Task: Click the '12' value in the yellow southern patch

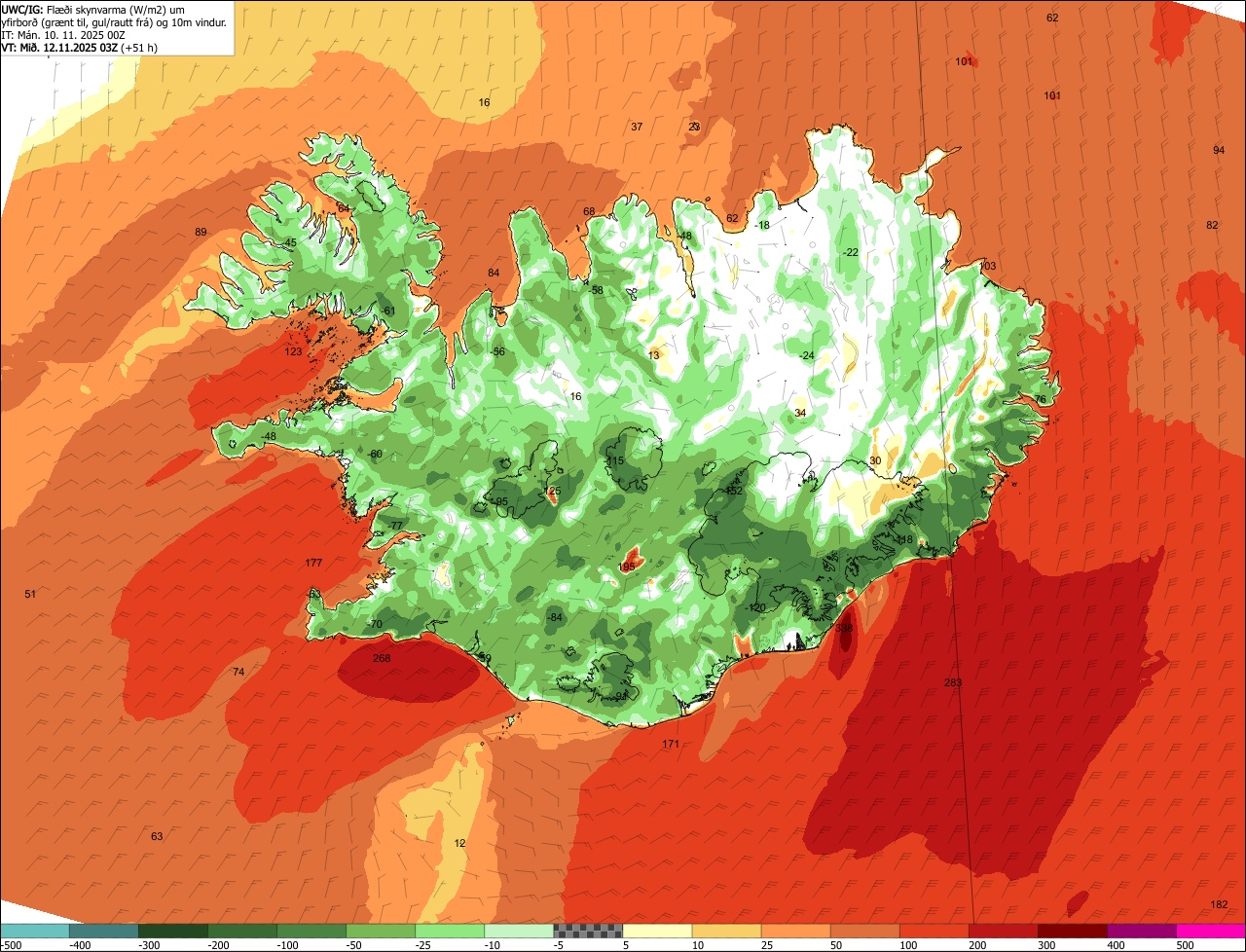Action: click(460, 843)
